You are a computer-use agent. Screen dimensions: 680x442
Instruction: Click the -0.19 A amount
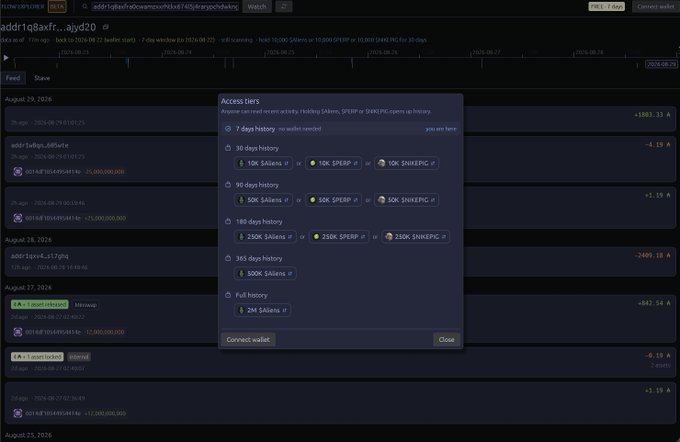click(x=657, y=355)
